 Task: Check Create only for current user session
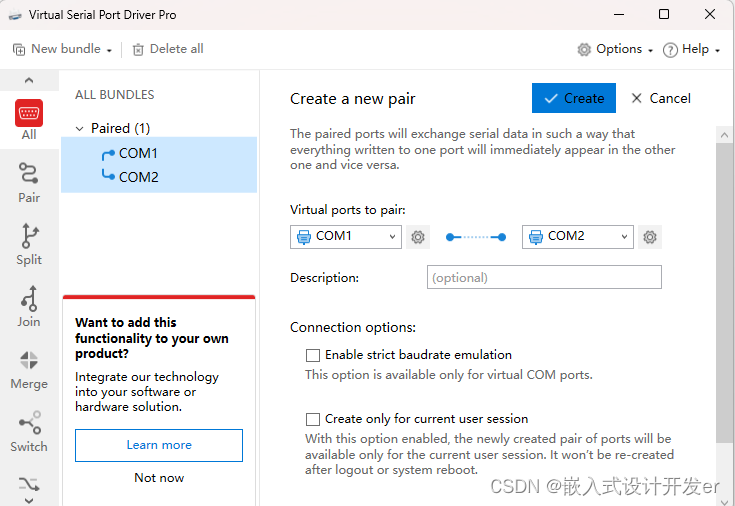click(x=313, y=419)
